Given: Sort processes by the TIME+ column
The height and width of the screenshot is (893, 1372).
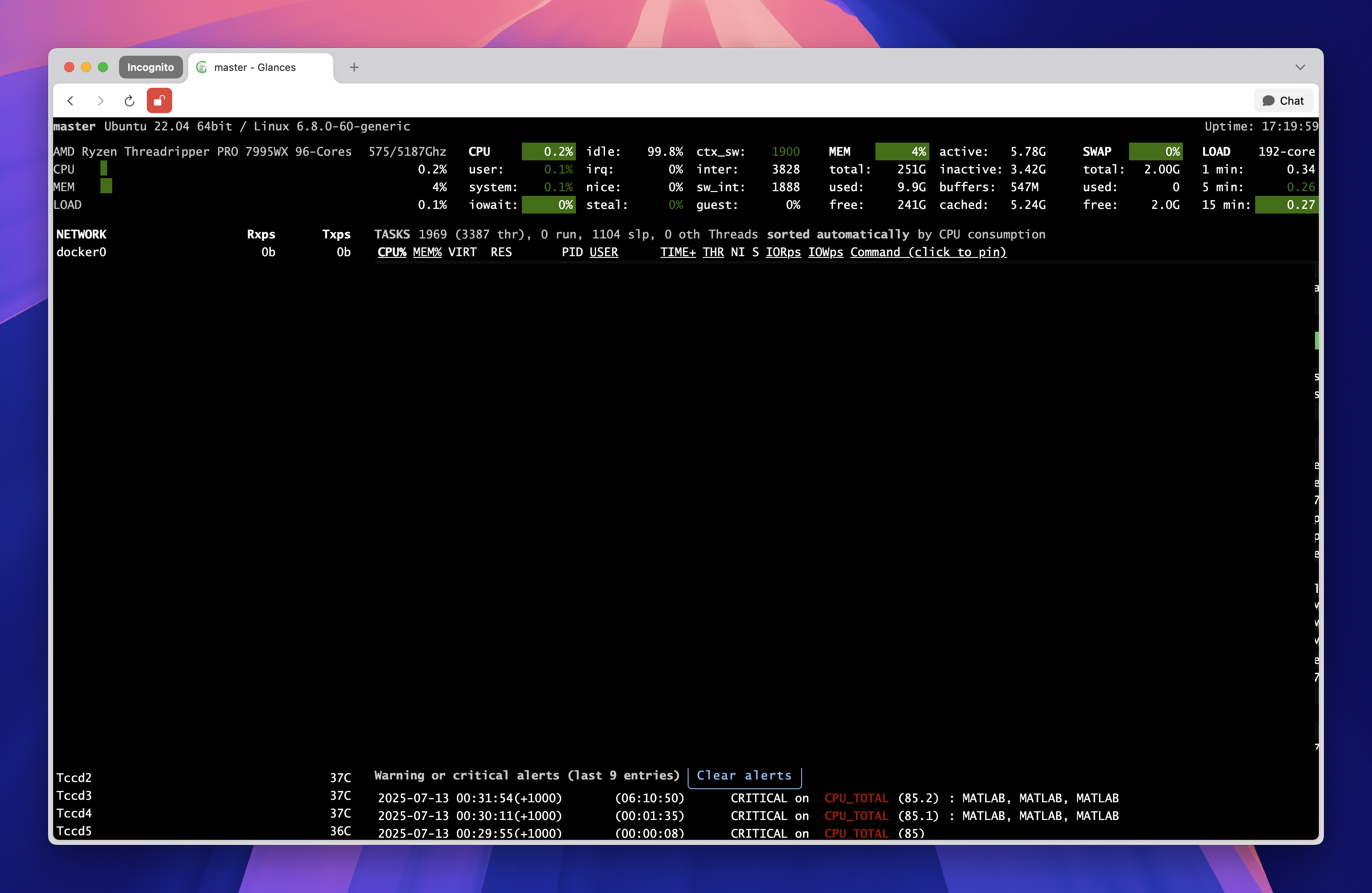Looking at the screenshot, I should [678, 252].
